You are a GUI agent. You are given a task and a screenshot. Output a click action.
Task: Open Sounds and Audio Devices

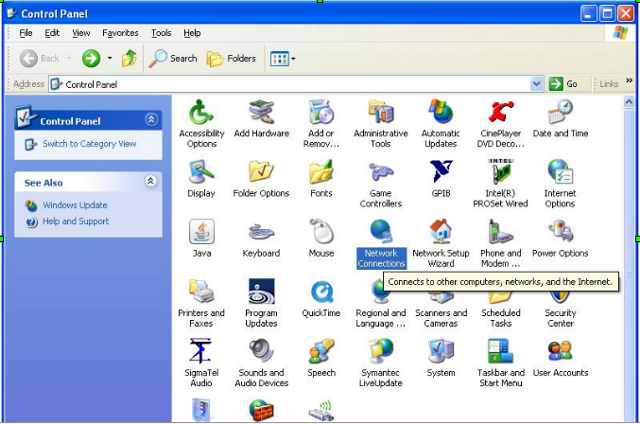pos(261,352)
